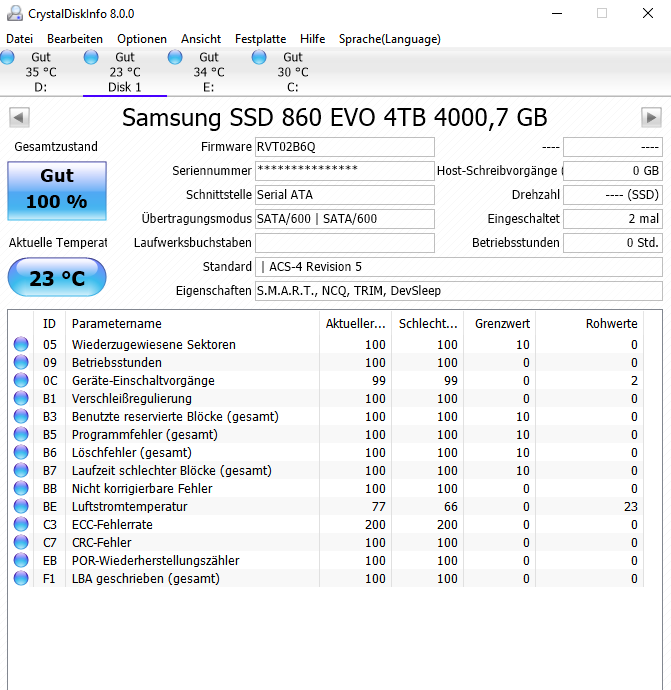Go to previous disk with left arrow
Image resolution: width=671 pixels, height=690 pixels.
(x=19, y=117)
